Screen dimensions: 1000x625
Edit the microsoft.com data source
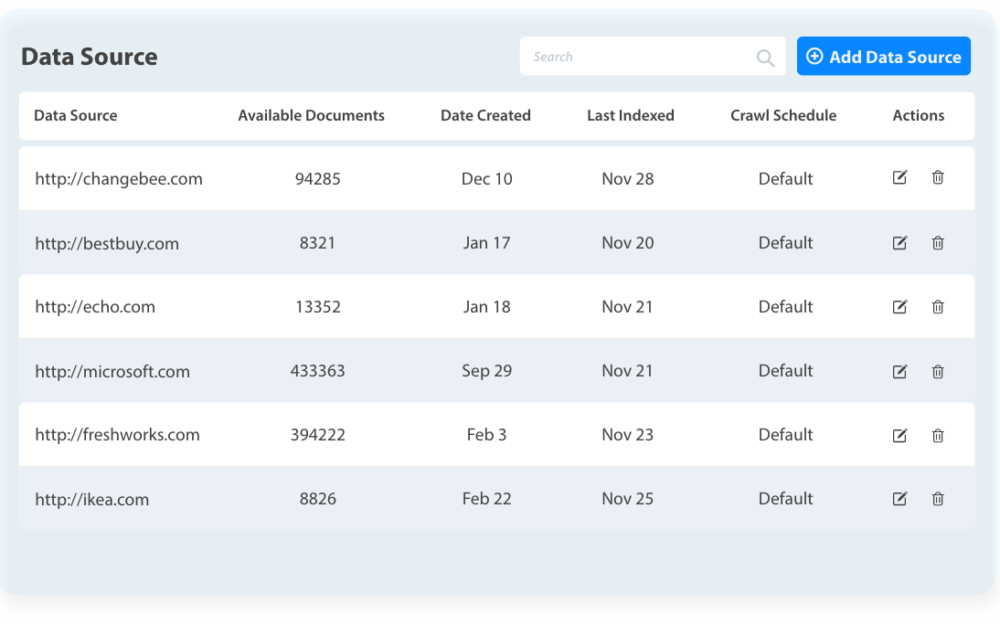tap(899, 371)
